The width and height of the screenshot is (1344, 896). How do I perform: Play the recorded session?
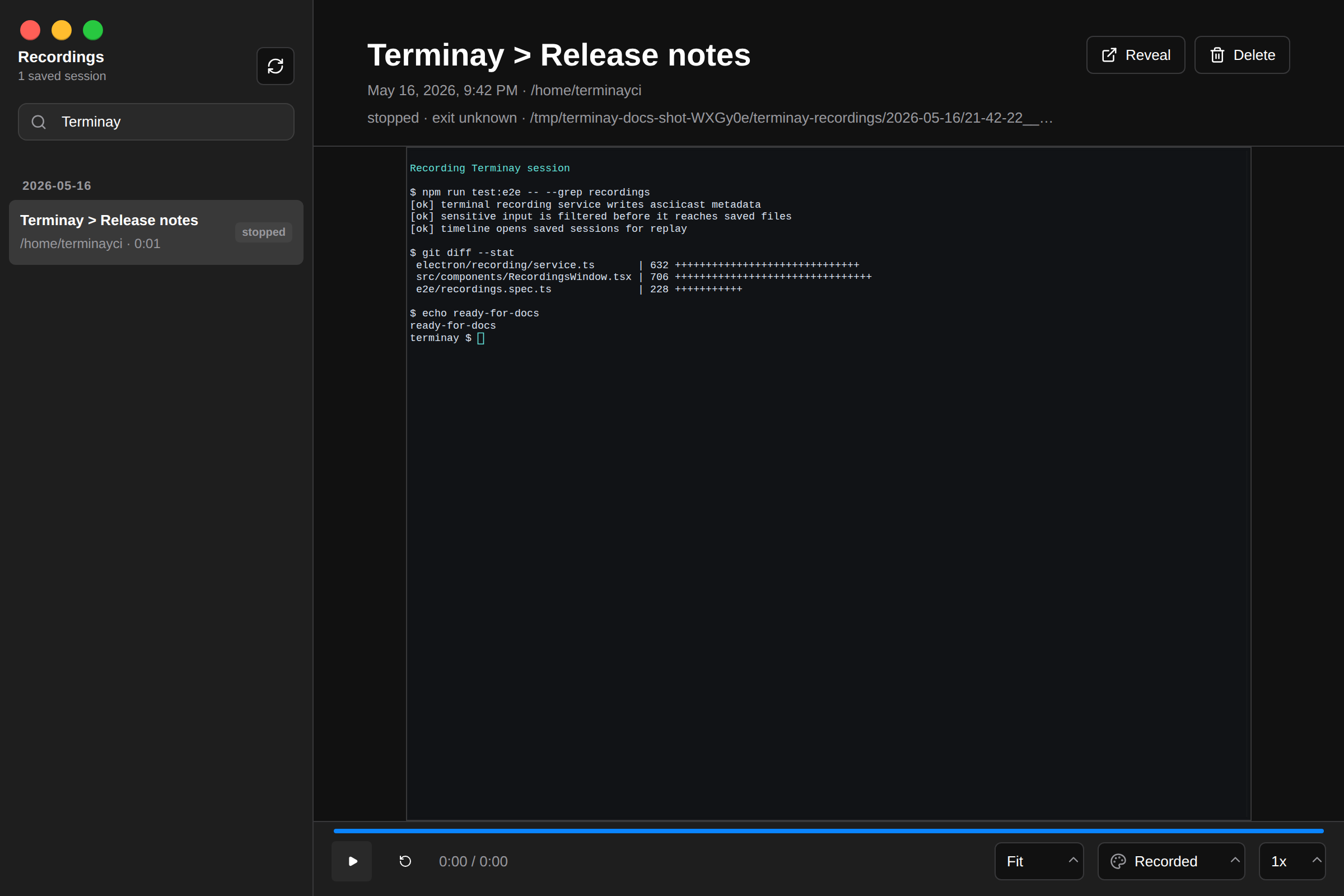pyautogui.click(x=352, y=861)
